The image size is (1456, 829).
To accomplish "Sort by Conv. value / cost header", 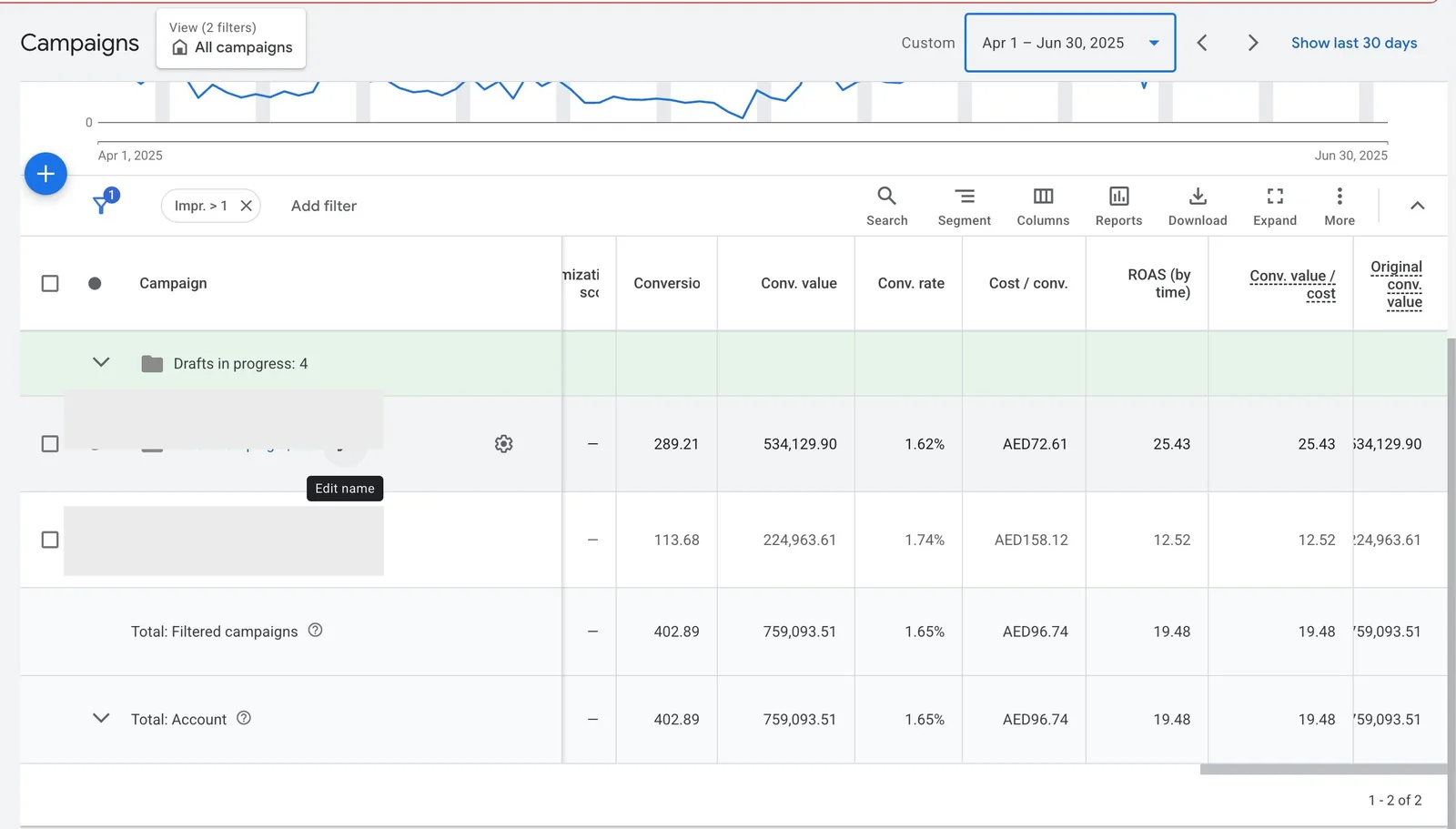I will (1292, 284).
